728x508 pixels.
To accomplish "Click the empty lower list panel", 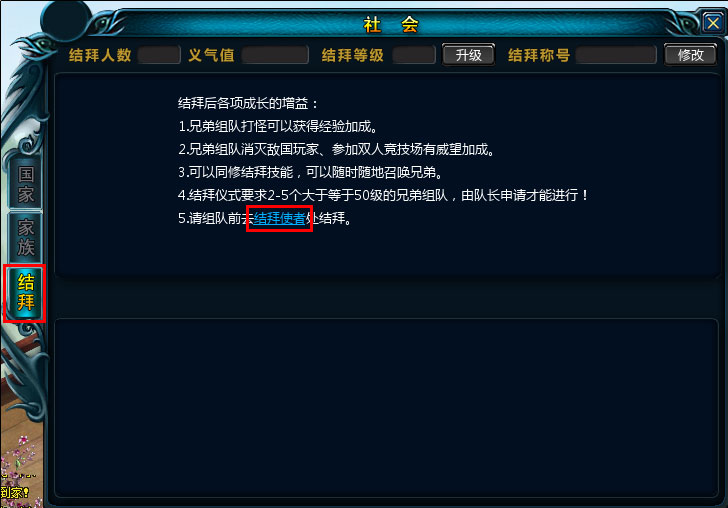I will point(386,408).
